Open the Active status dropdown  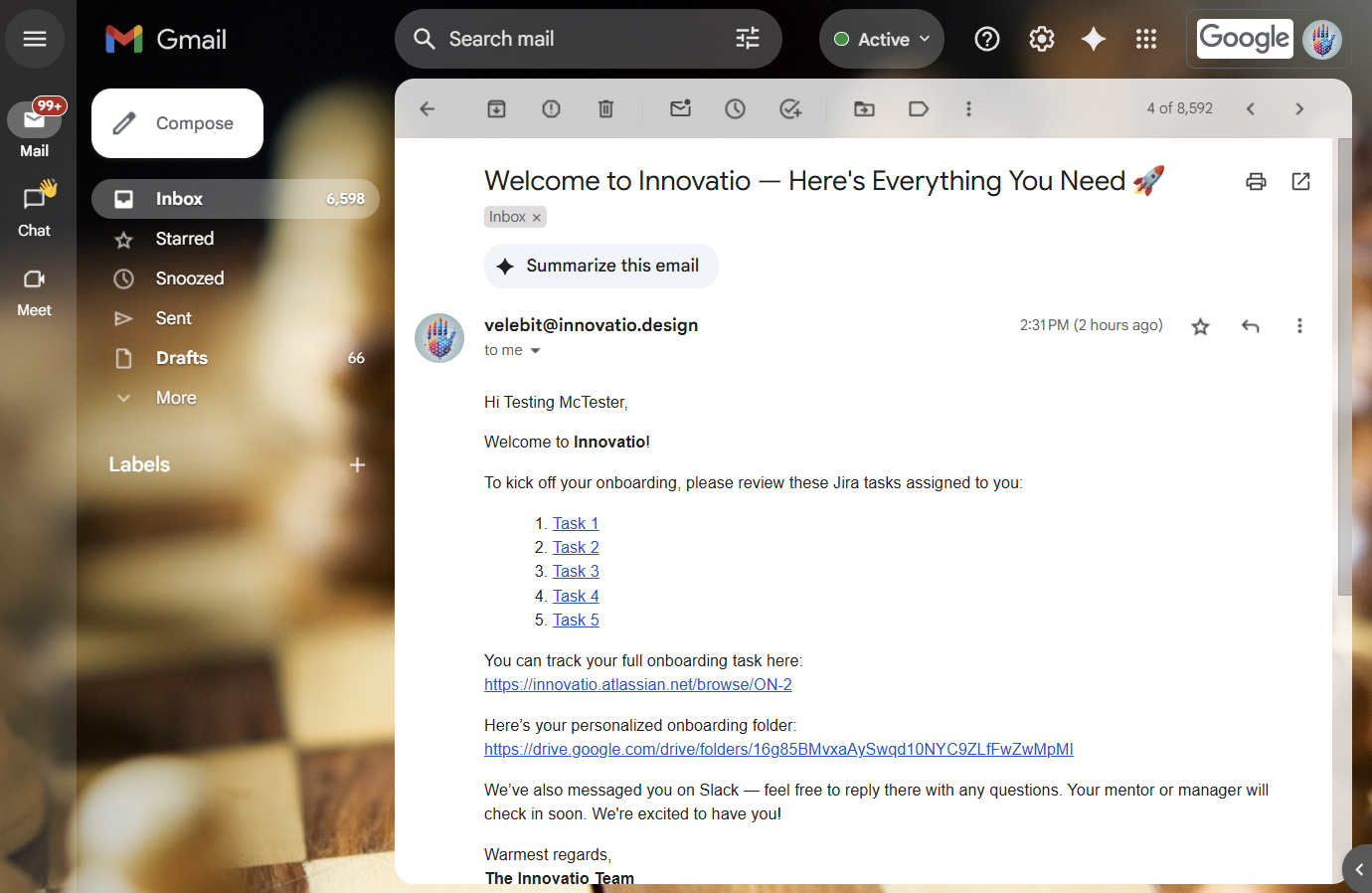881,38
